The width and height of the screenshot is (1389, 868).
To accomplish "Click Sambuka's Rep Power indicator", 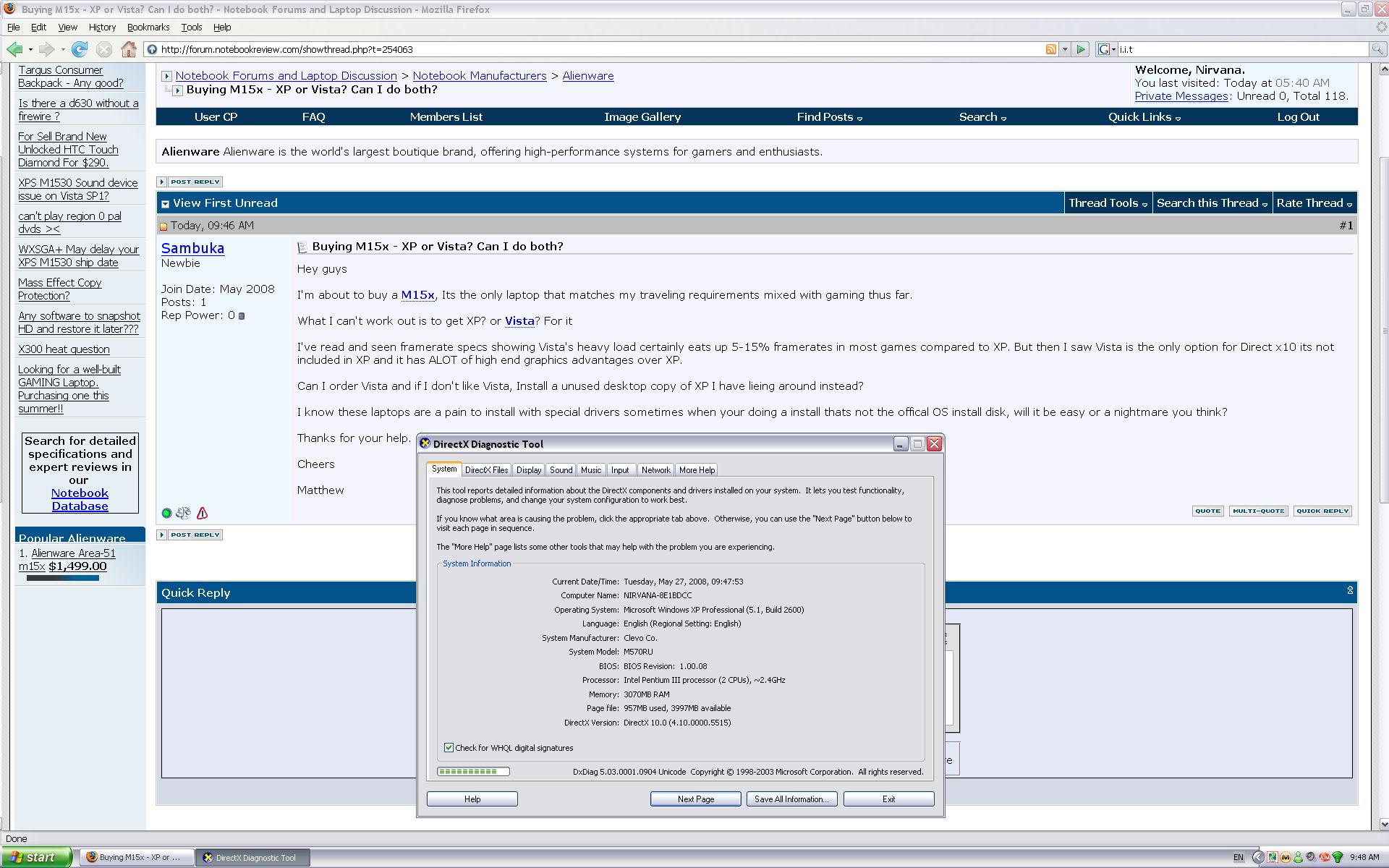I will [242, 316].
